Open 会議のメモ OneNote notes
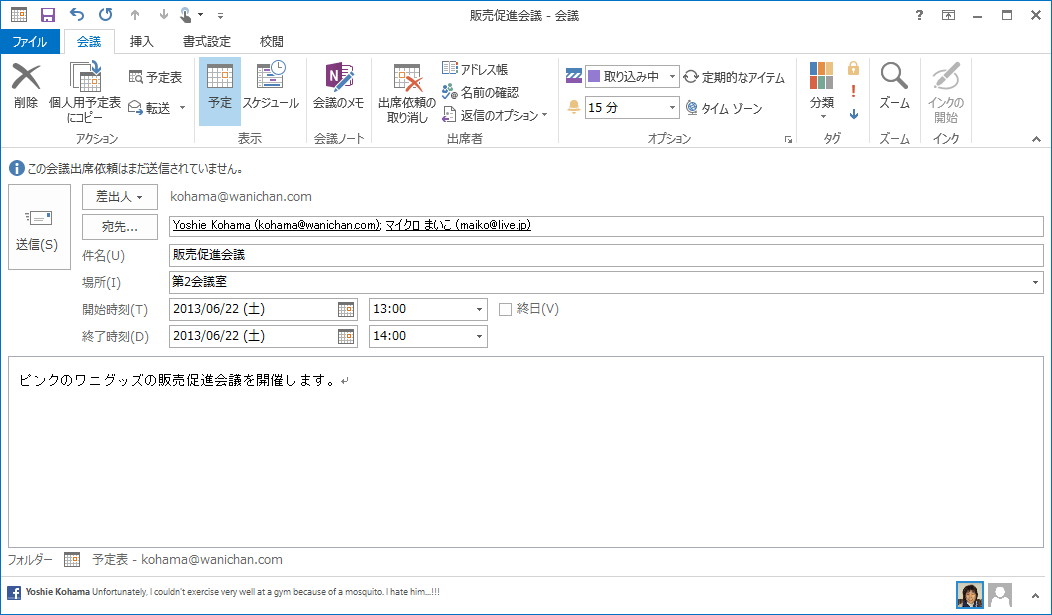 pos(338,87)
